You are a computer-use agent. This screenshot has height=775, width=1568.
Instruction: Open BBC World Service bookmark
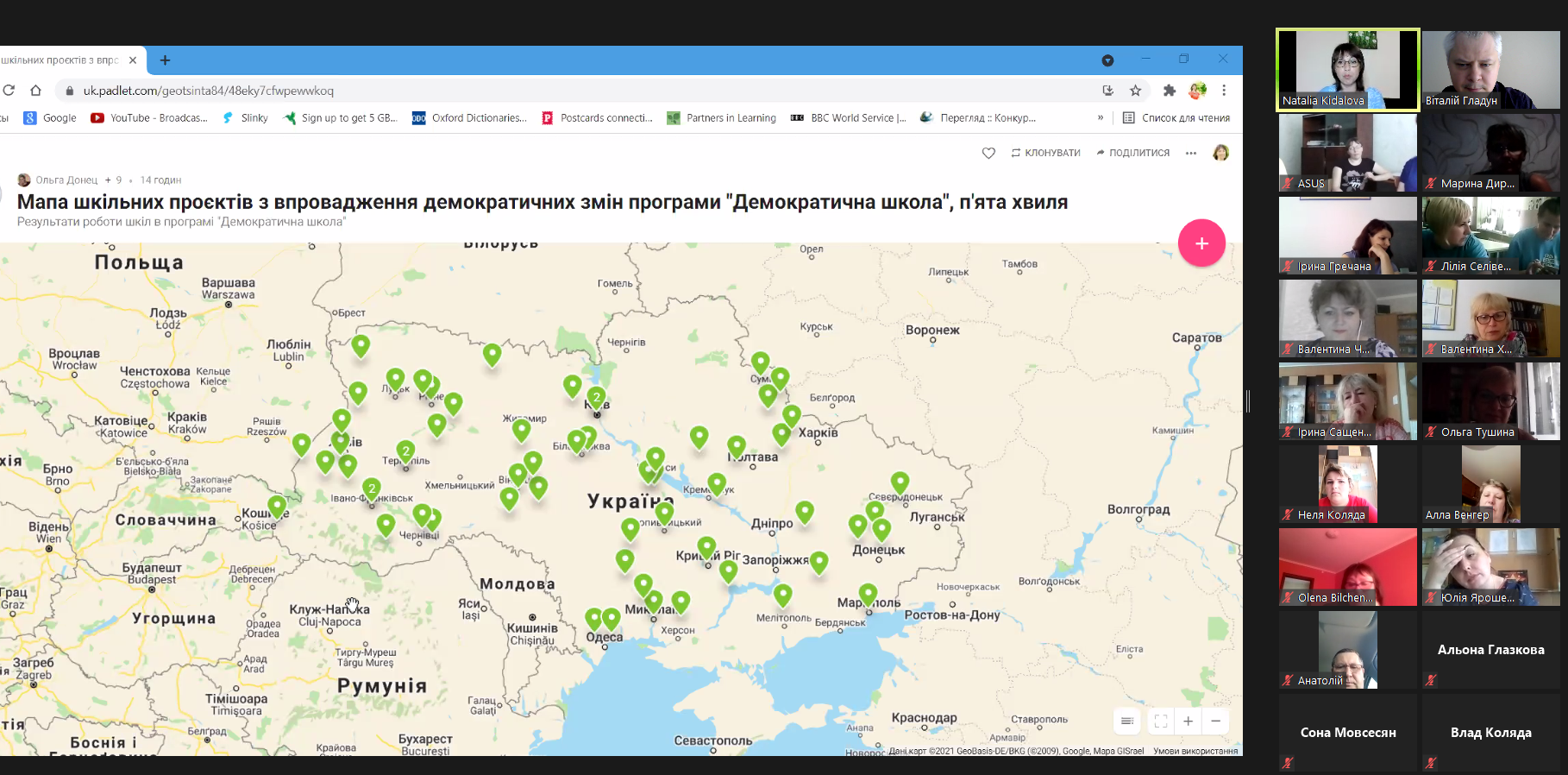(x=849, y=118)
